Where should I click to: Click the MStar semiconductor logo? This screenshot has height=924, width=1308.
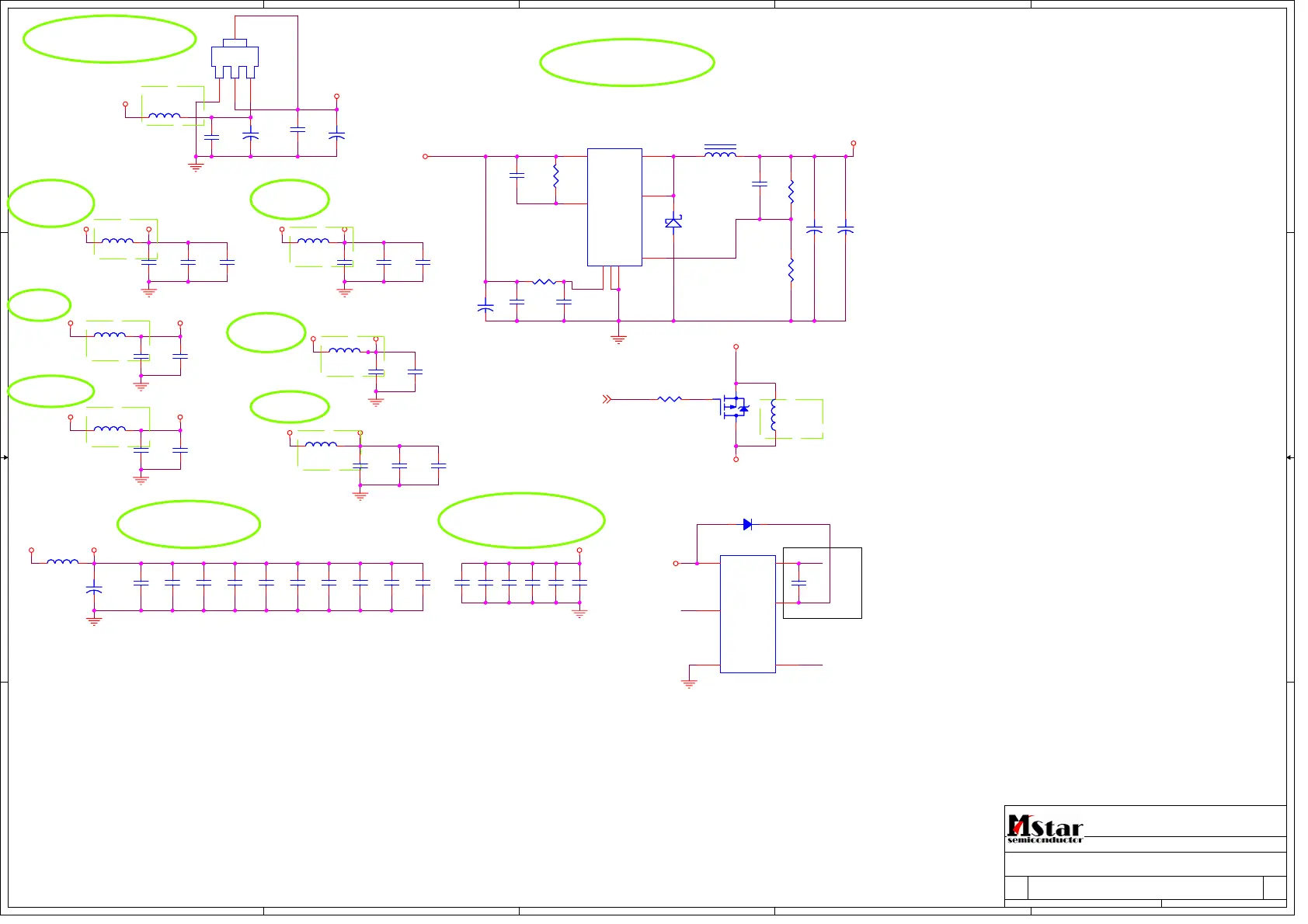click(1045, 828)
